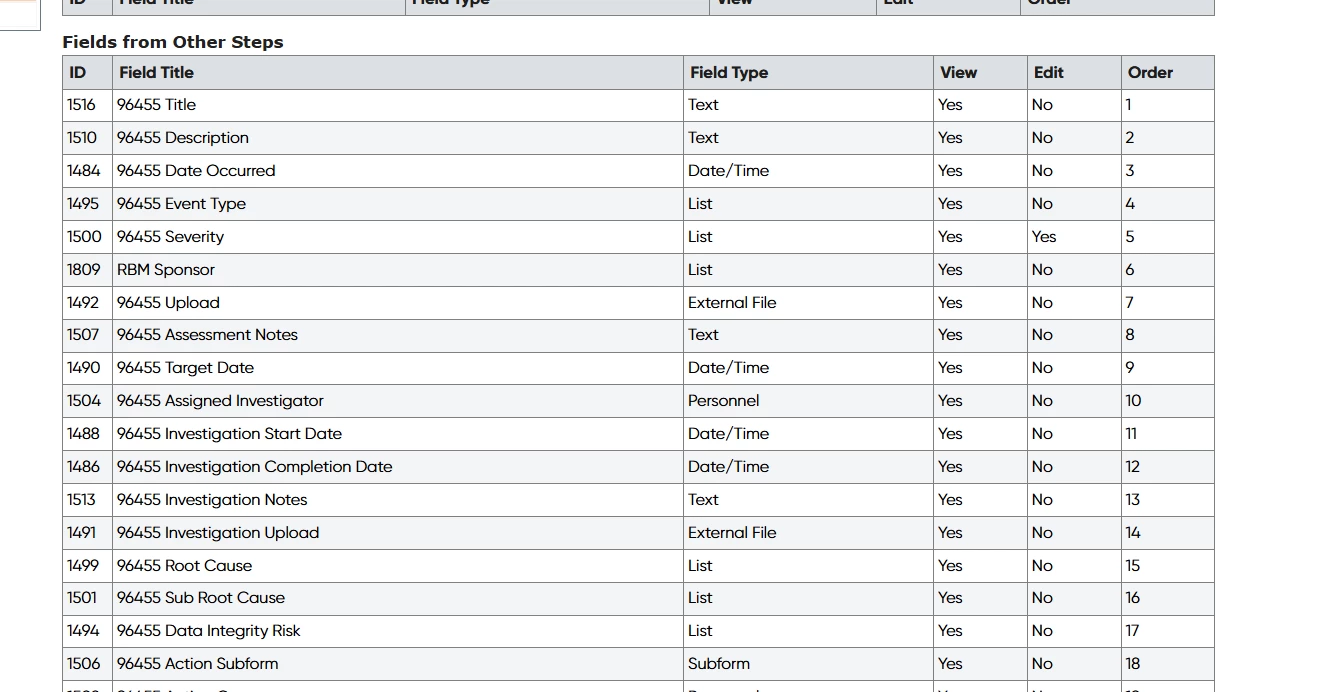The width and height of the screenshot is (1344, 692).
Task: Click the 96455 Event Type field title
Action: 181,204
